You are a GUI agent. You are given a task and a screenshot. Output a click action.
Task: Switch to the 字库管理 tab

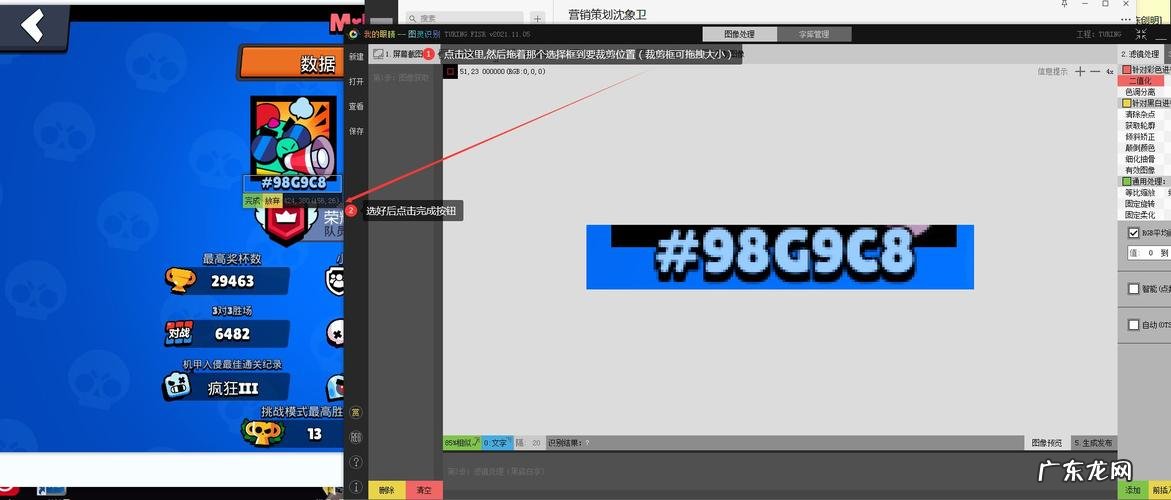814,34
